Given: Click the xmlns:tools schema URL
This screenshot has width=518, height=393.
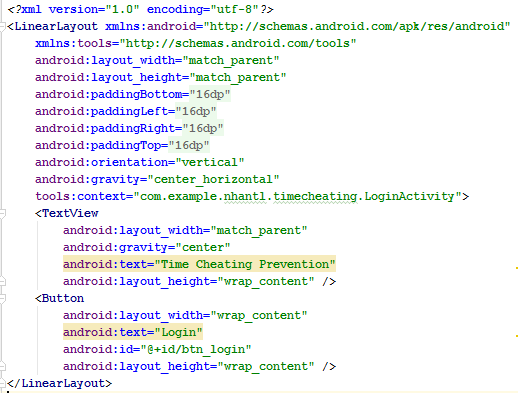Looking at the screenshot, I should click(x=238, y=43).
